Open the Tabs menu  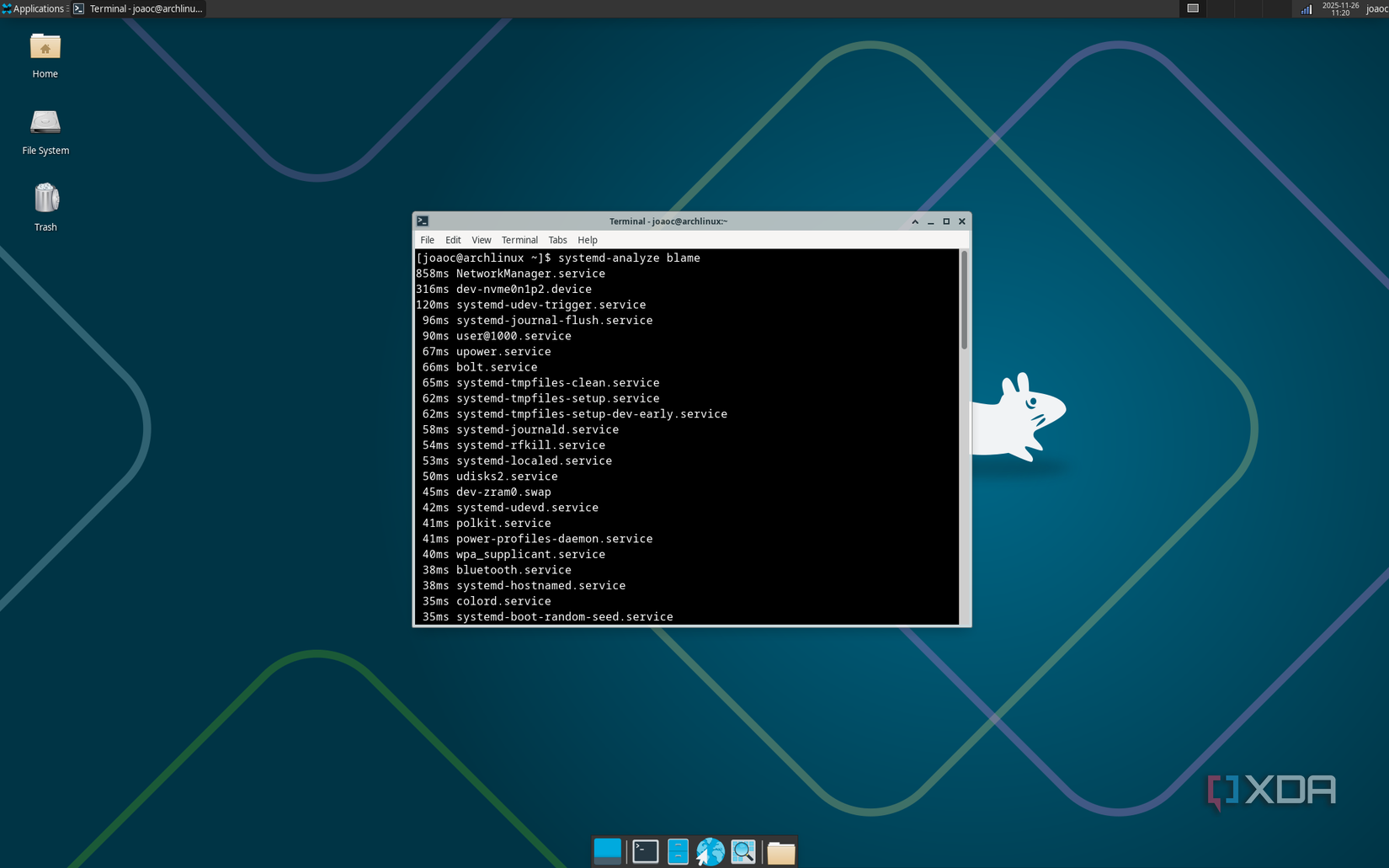point(557,240)
